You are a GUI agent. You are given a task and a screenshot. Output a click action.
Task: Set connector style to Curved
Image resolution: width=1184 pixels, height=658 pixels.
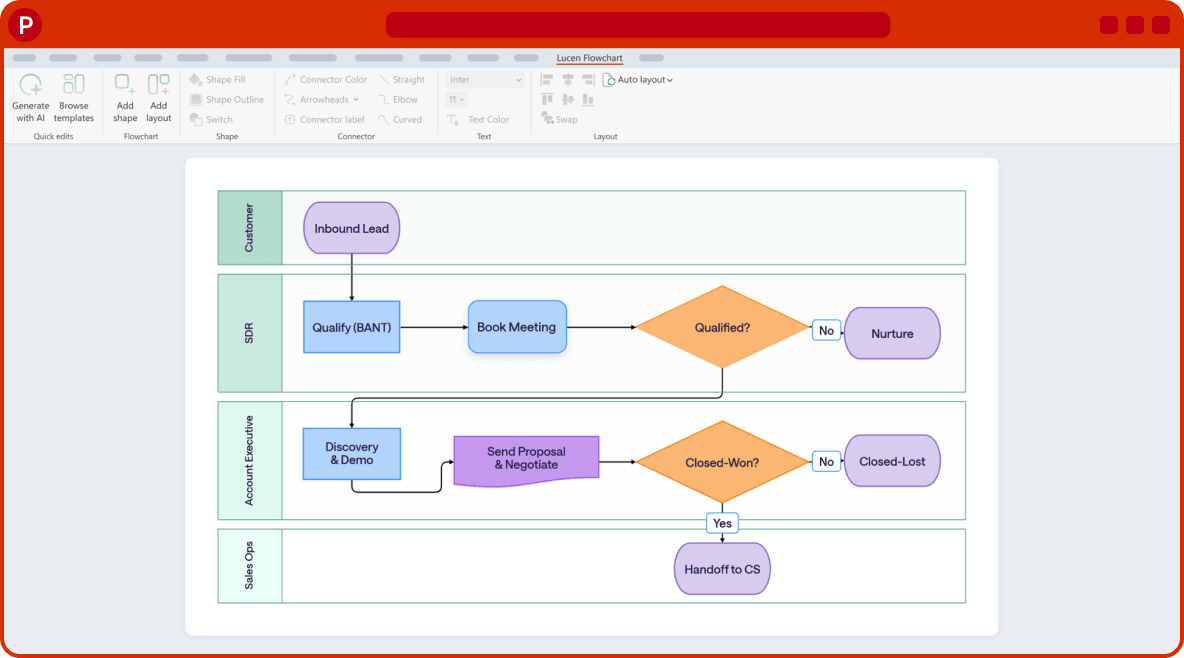click(400, 119)
